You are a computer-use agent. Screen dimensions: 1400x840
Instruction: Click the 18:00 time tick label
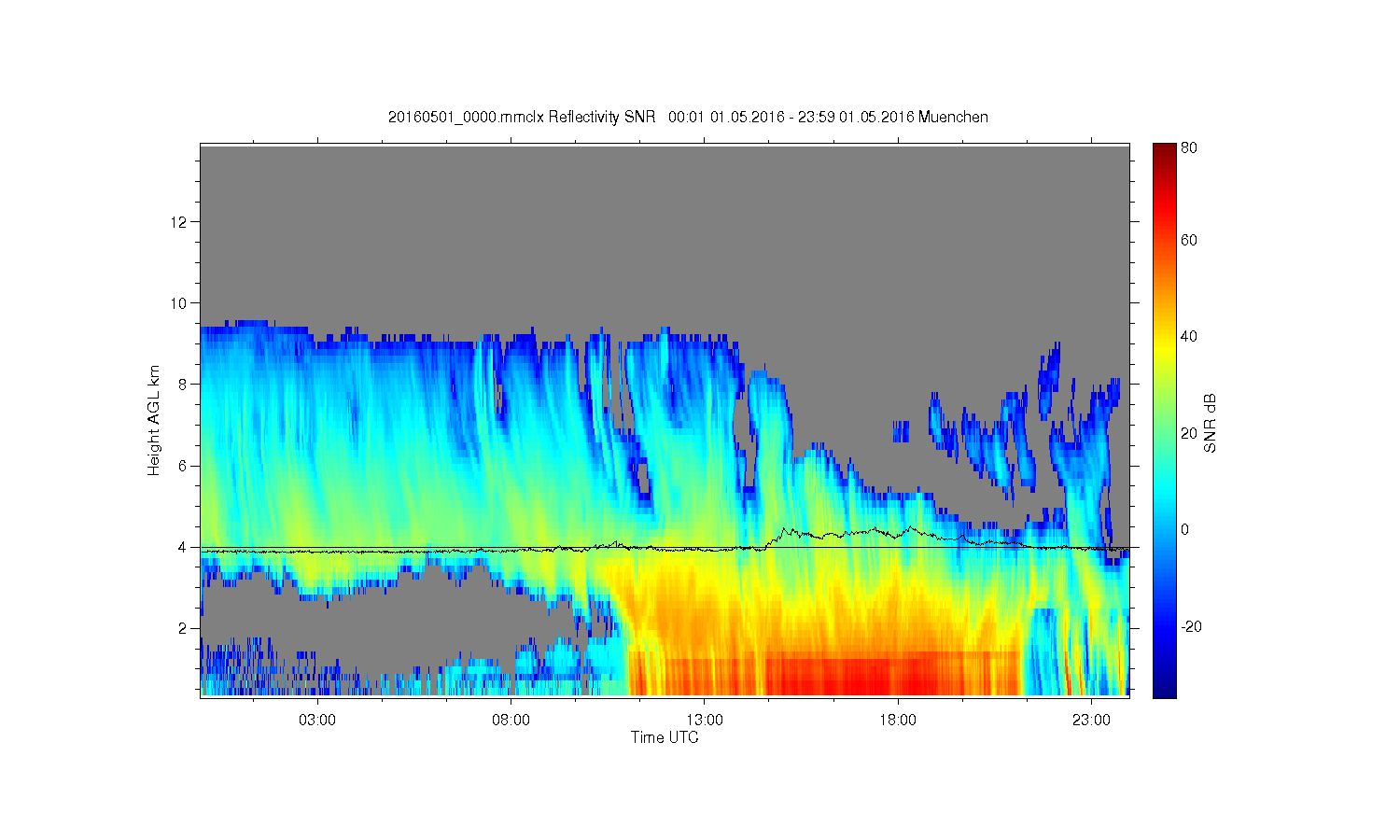898,721
